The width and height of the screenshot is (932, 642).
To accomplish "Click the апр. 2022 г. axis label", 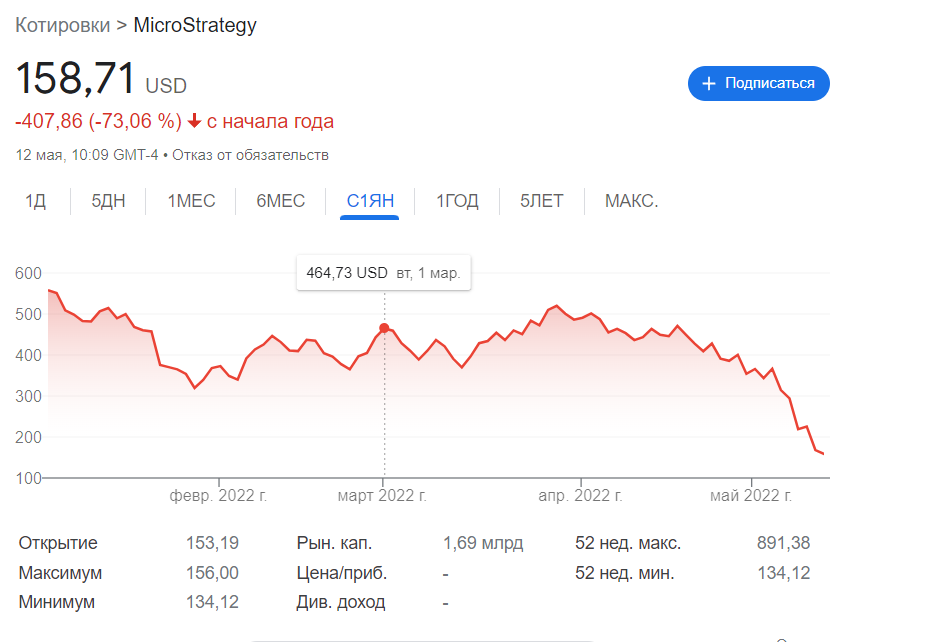I will point(580,495).
